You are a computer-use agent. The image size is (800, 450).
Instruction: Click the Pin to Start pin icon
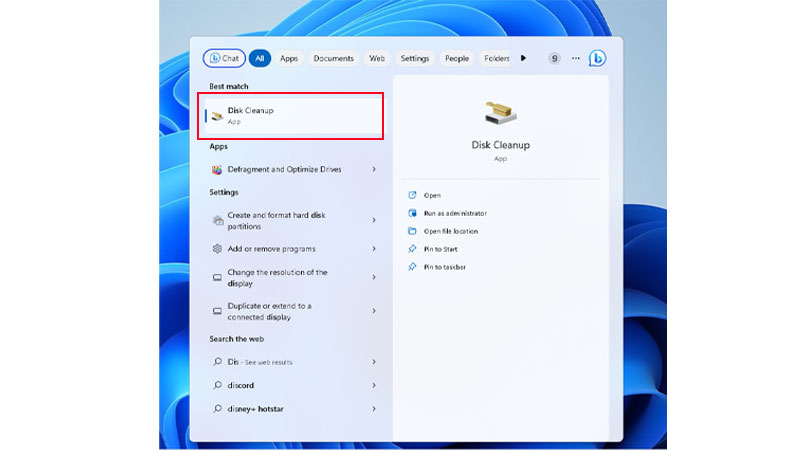click(x=412, y=249)
